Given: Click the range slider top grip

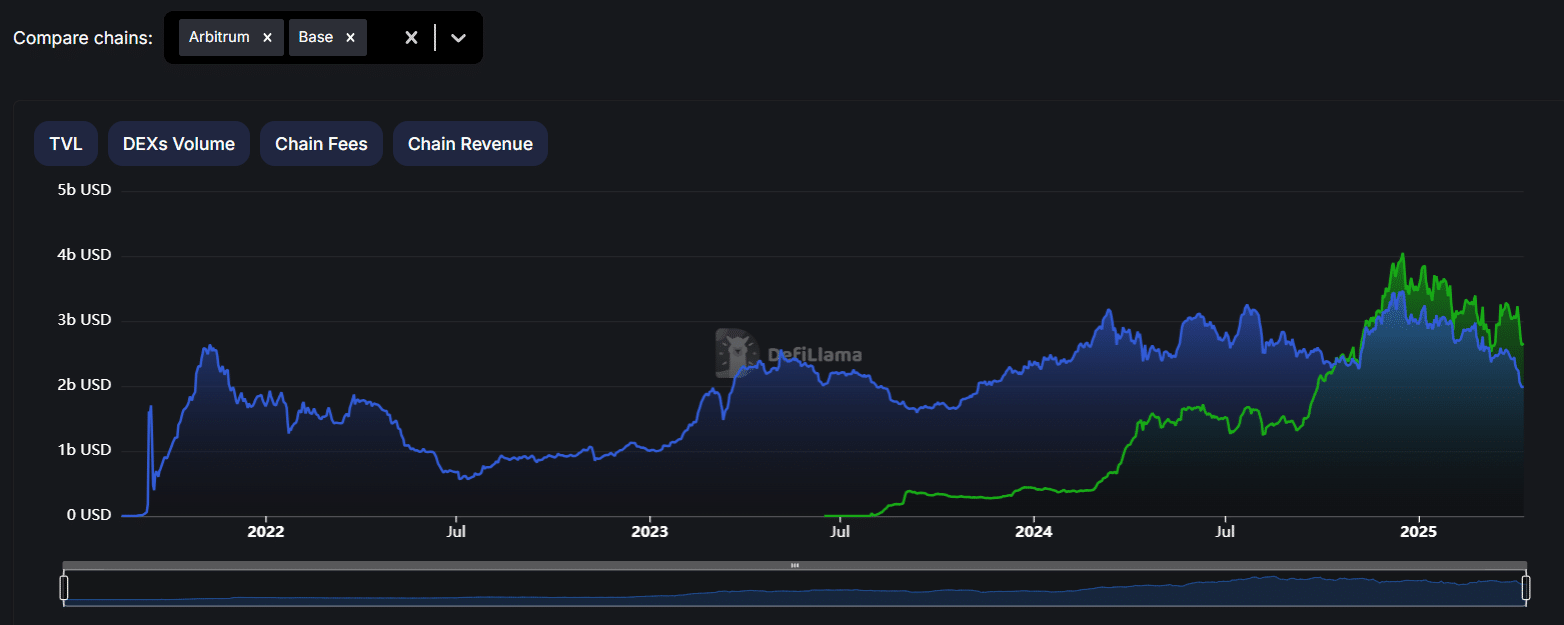Looking at the screenshot, I should 795,565.
